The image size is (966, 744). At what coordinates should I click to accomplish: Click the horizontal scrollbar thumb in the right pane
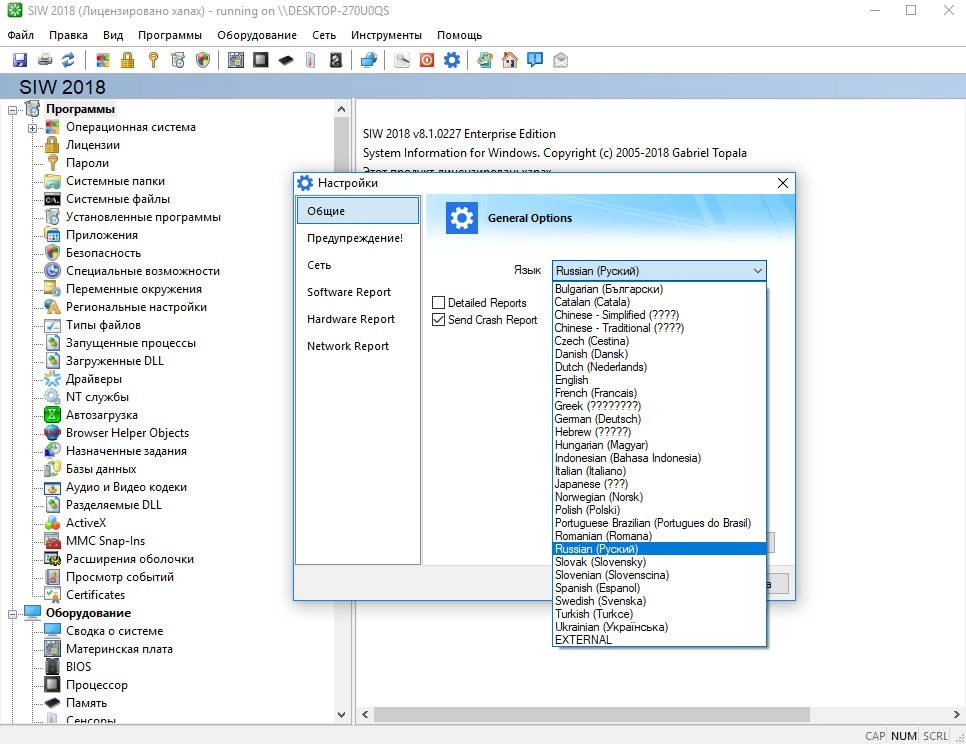click(591, 714)
